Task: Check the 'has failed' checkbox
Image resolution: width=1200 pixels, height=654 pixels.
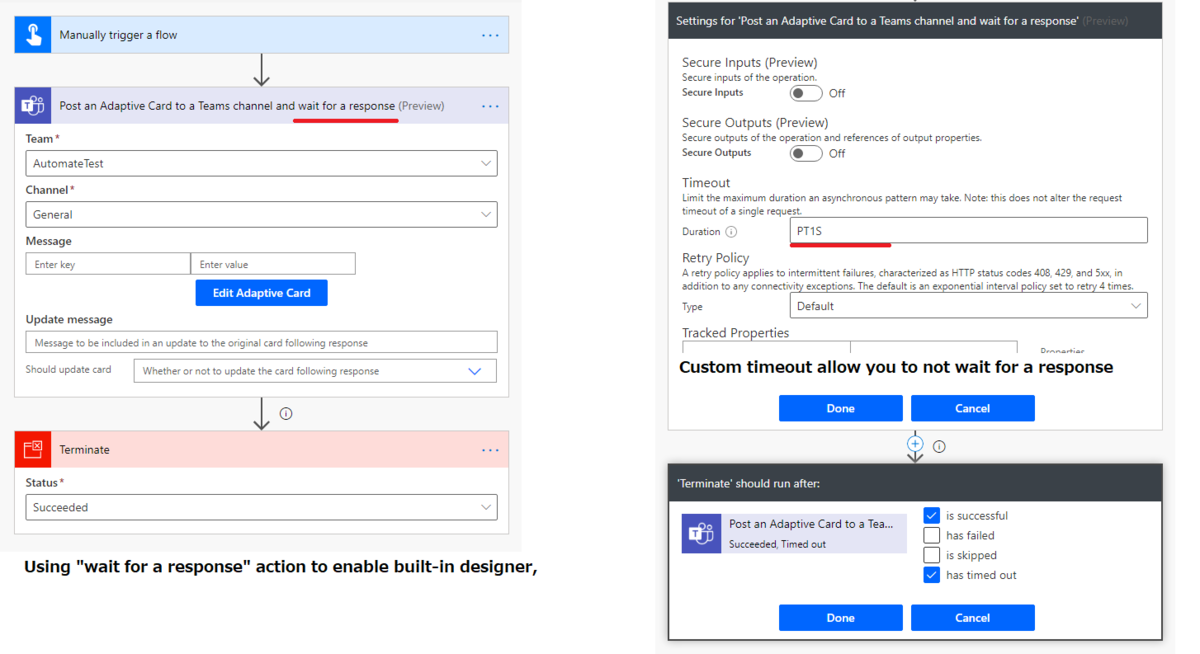Action: click(x=931, y=535)
